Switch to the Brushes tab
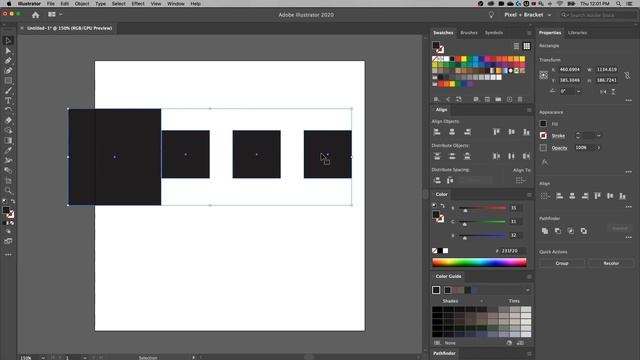The image size is (640, 360). (469, 33)
